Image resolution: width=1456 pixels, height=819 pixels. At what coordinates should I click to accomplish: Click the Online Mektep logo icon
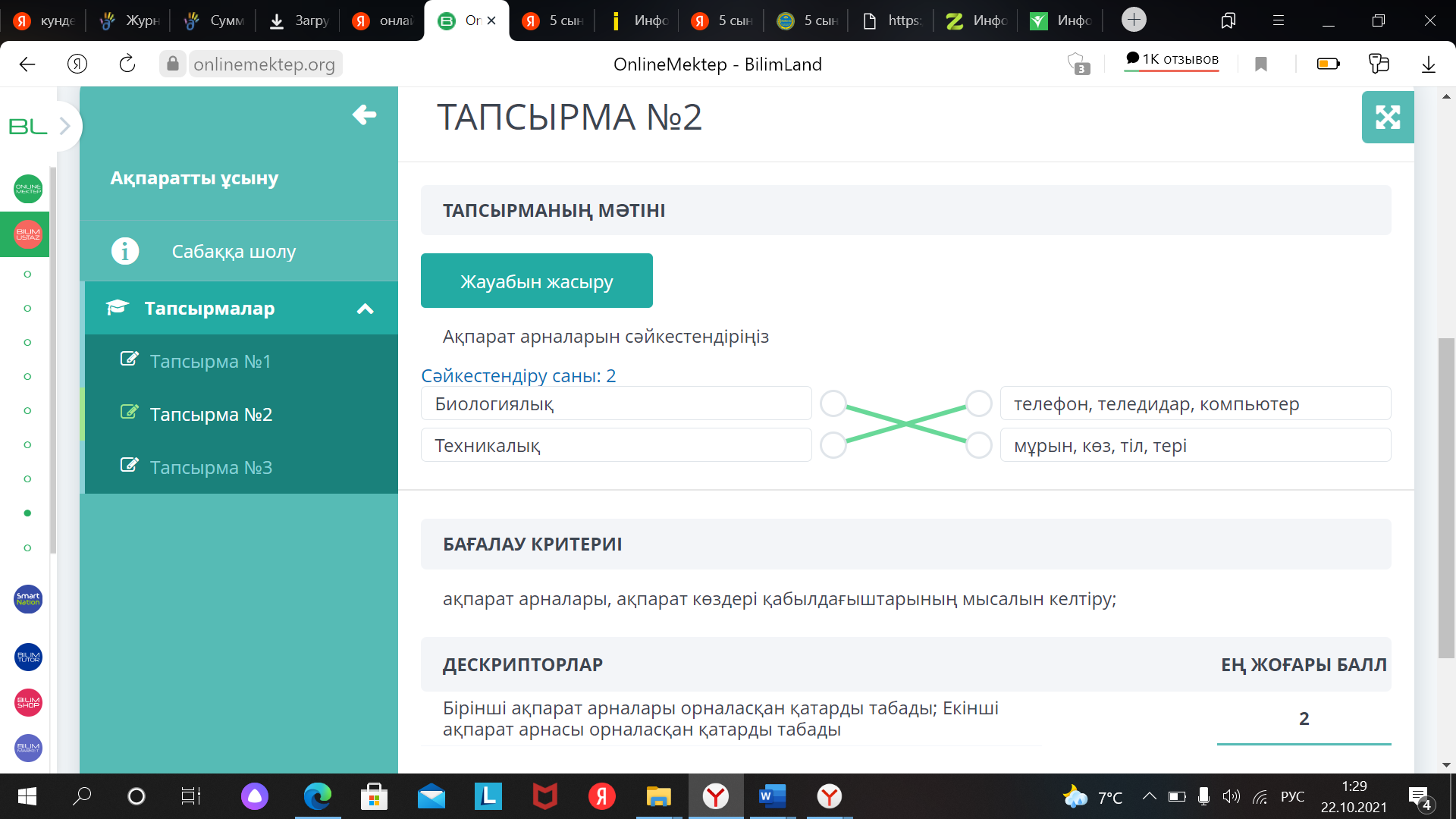click(28, 189)
